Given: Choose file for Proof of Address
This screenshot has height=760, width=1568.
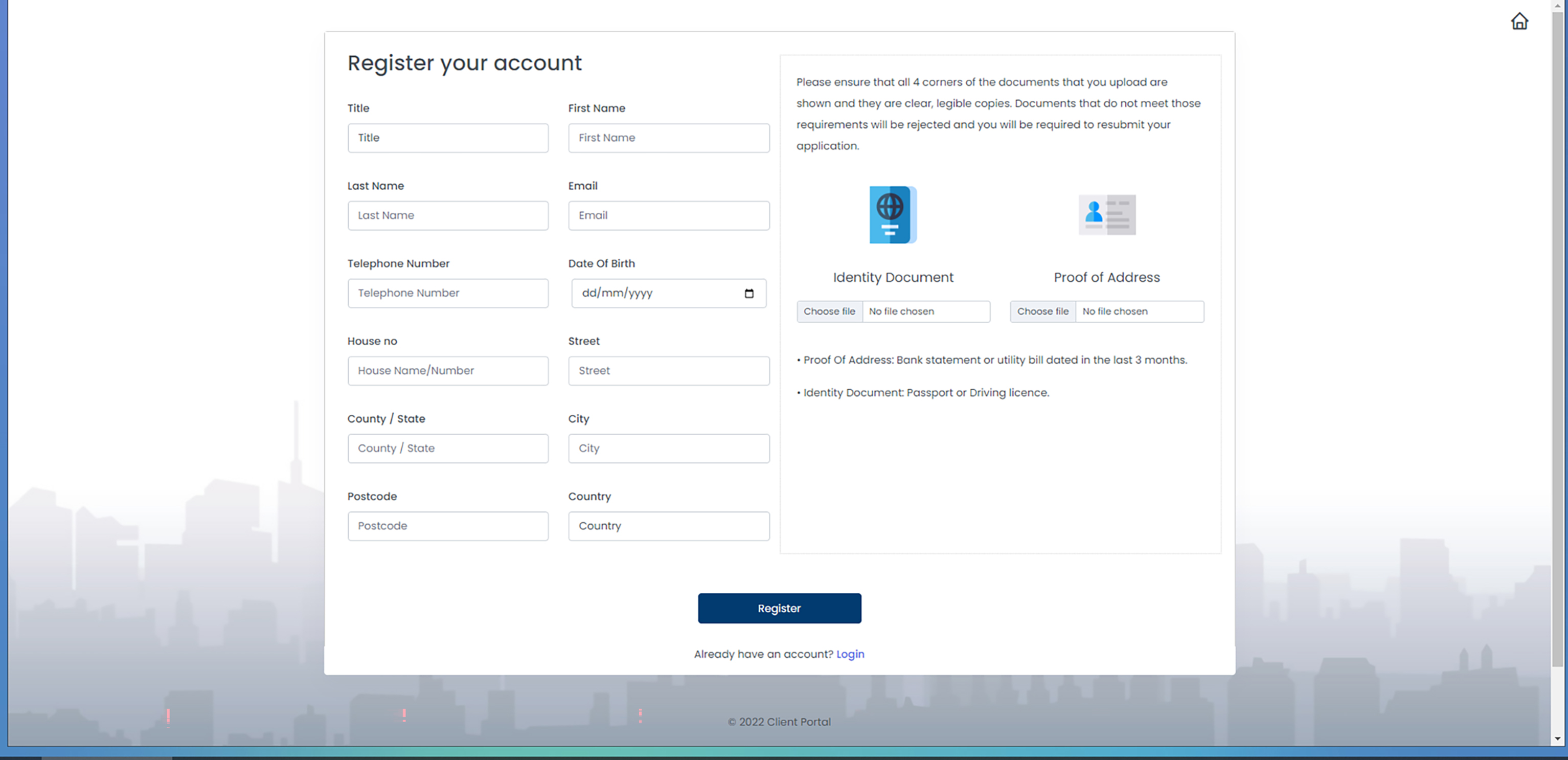Looking at the screenshot, I should [1043, 312].
